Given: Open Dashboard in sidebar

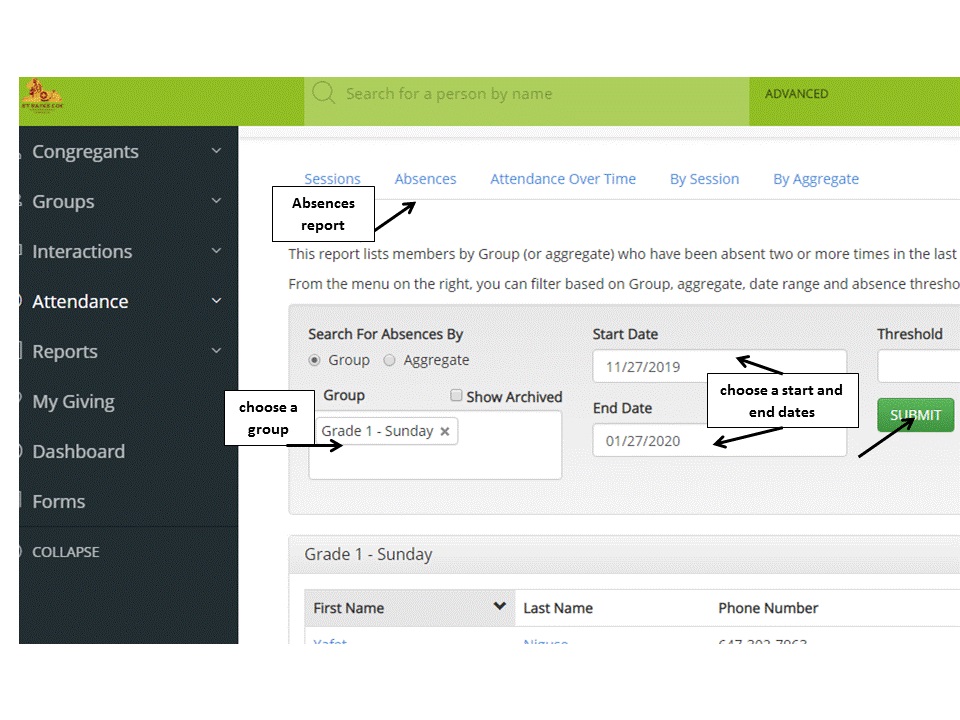Looking at the screenshot, I should tap(78, 451).
